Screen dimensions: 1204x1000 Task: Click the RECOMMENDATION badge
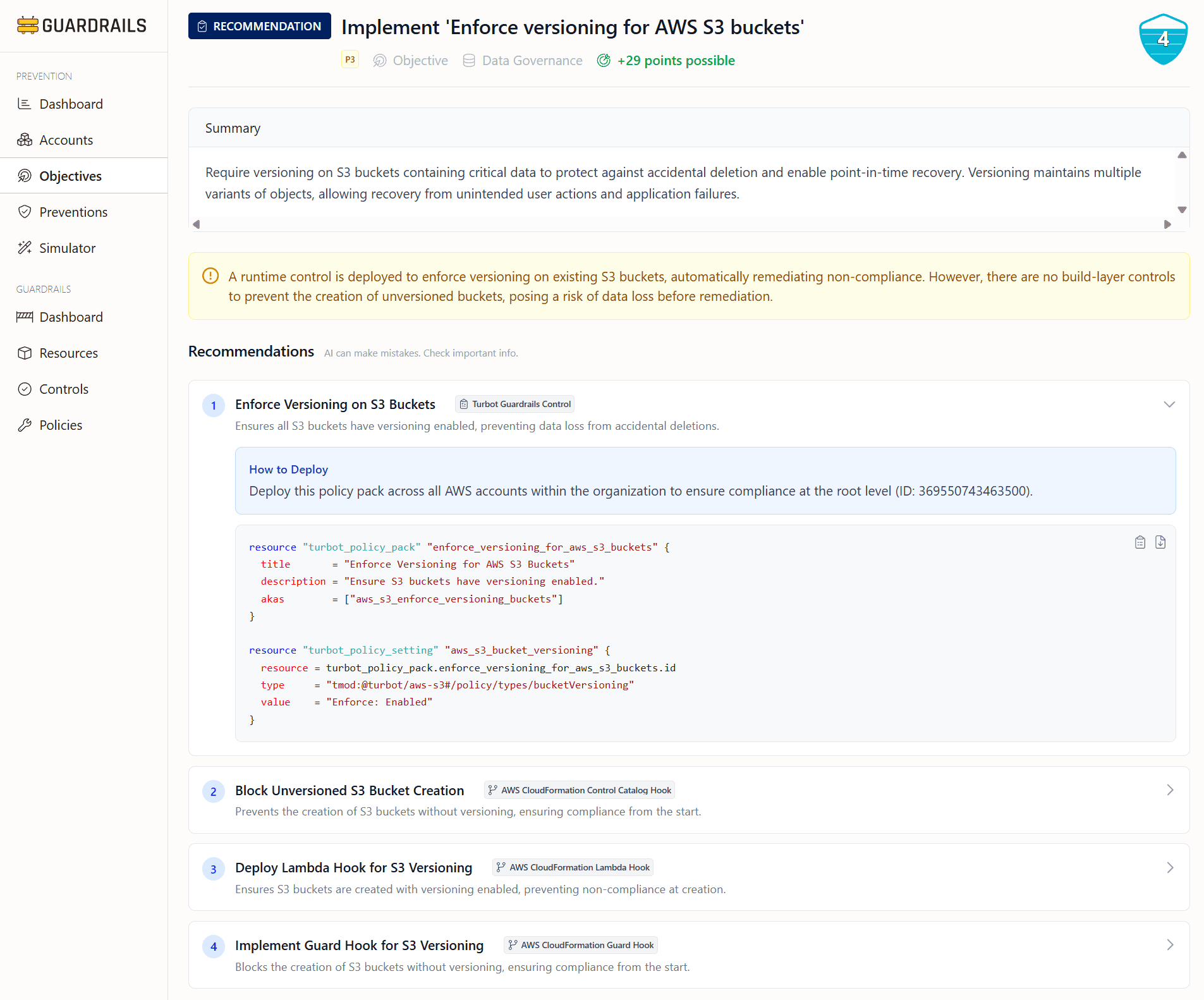[259, 26]
